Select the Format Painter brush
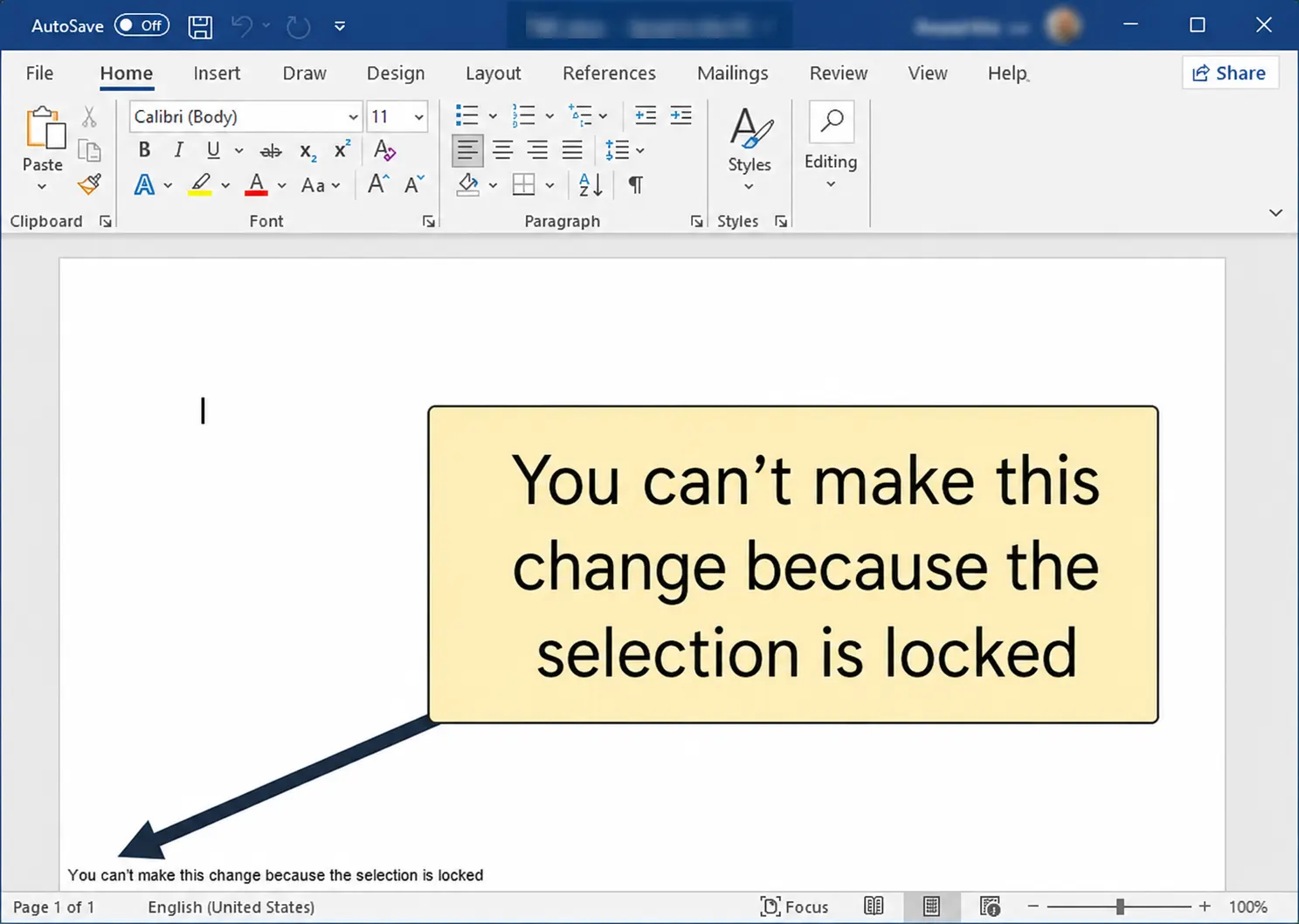This screenshot has width=1299, height=924. point(89,184)
